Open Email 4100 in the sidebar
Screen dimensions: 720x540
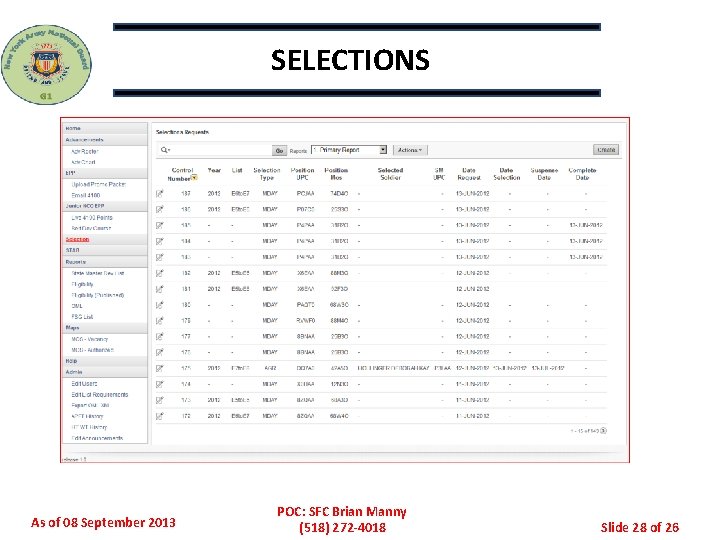(x=85, y=195)
